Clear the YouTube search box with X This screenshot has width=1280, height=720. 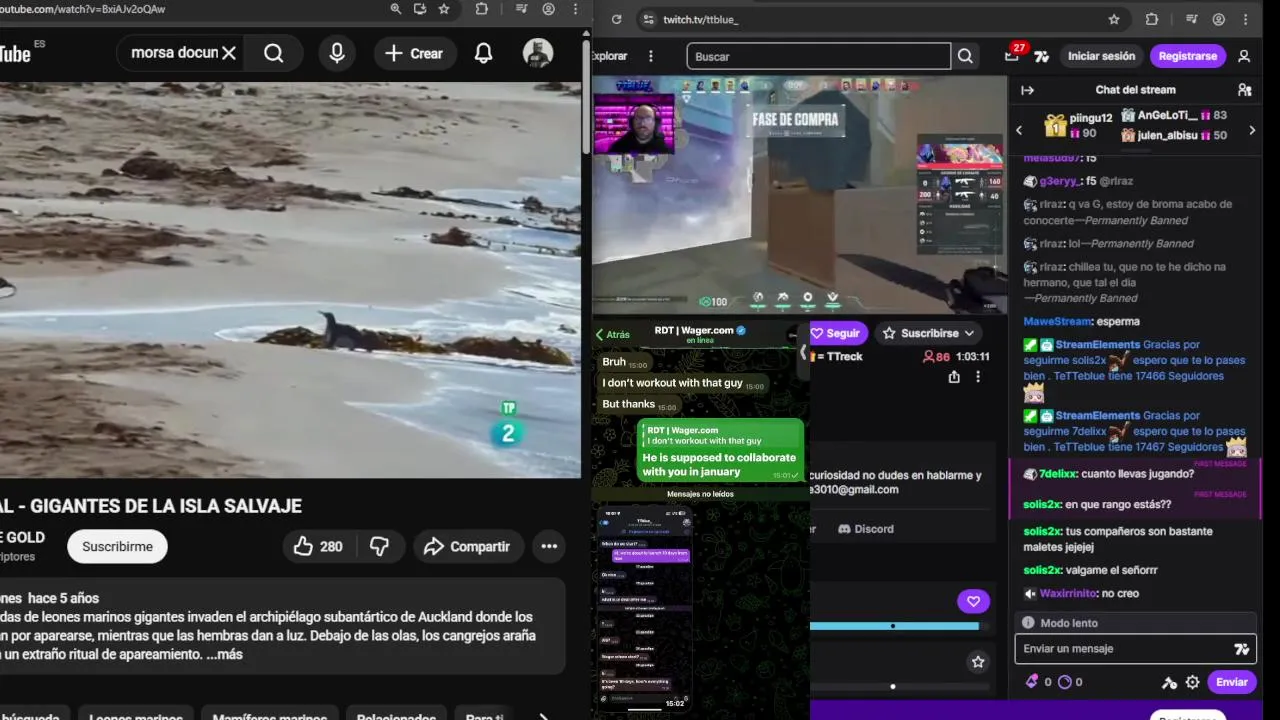(229, 53)
